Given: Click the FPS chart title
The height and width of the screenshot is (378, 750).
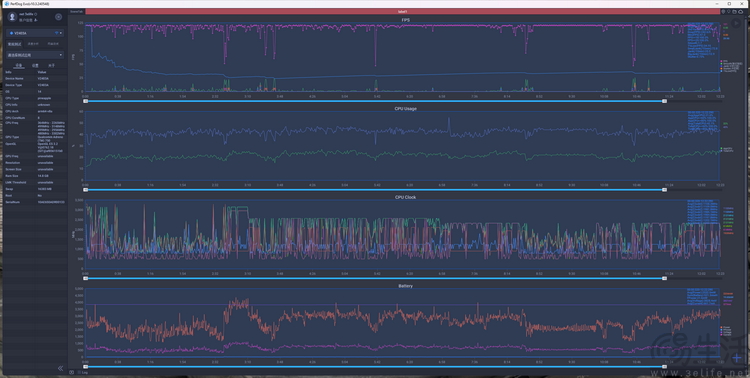Looking at the screenshot, I should (405, 20).
